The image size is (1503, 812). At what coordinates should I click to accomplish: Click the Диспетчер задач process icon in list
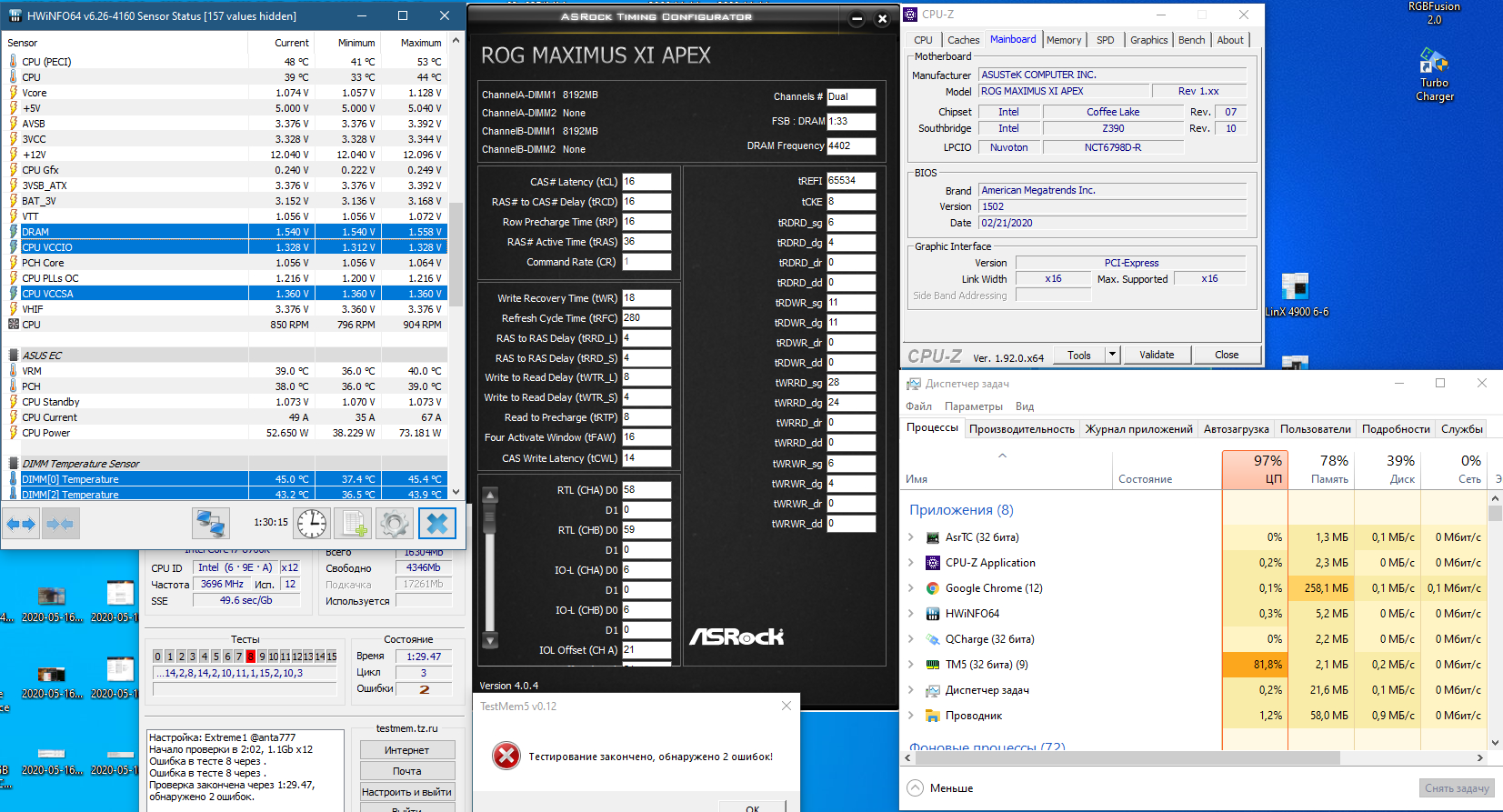(932, 690)
